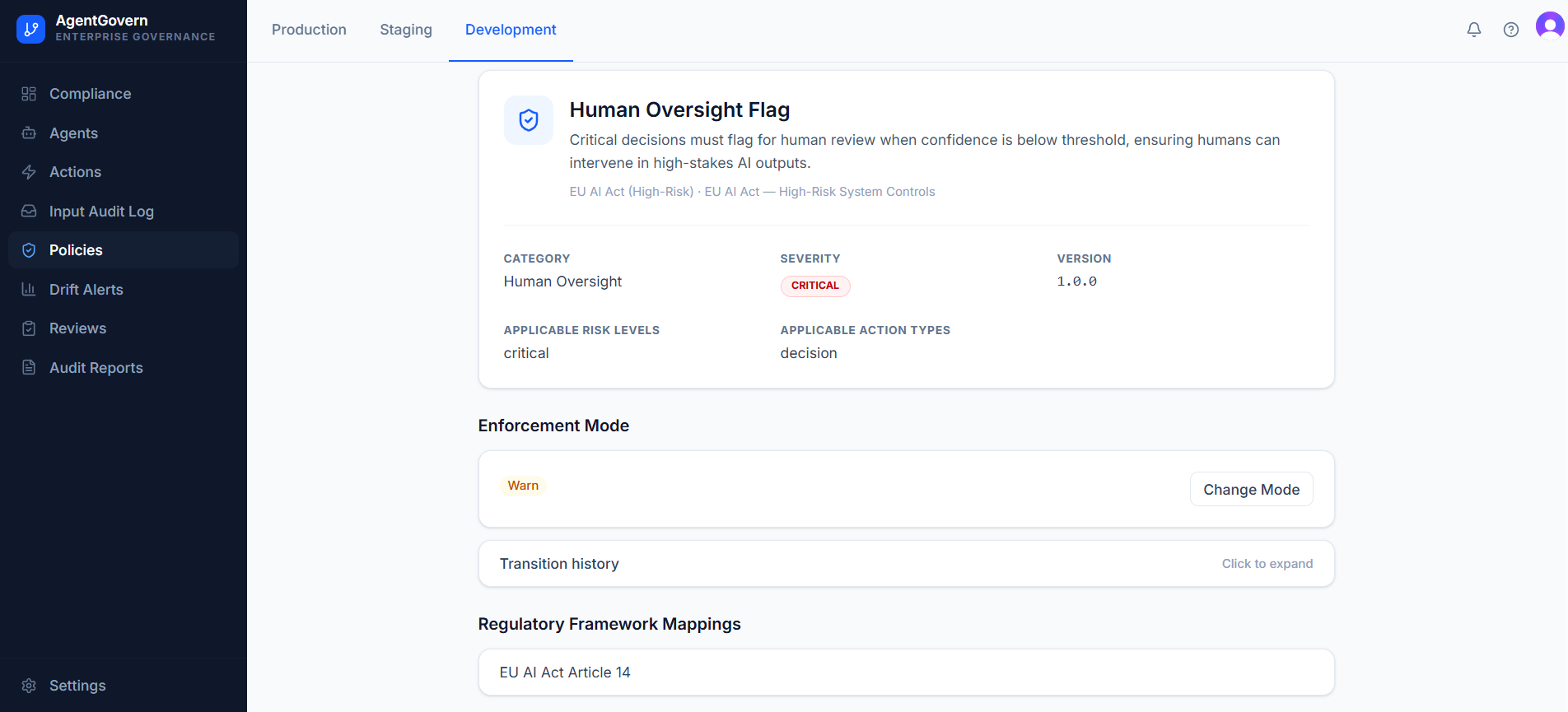Open the help question mark icon

(1511, 30)
